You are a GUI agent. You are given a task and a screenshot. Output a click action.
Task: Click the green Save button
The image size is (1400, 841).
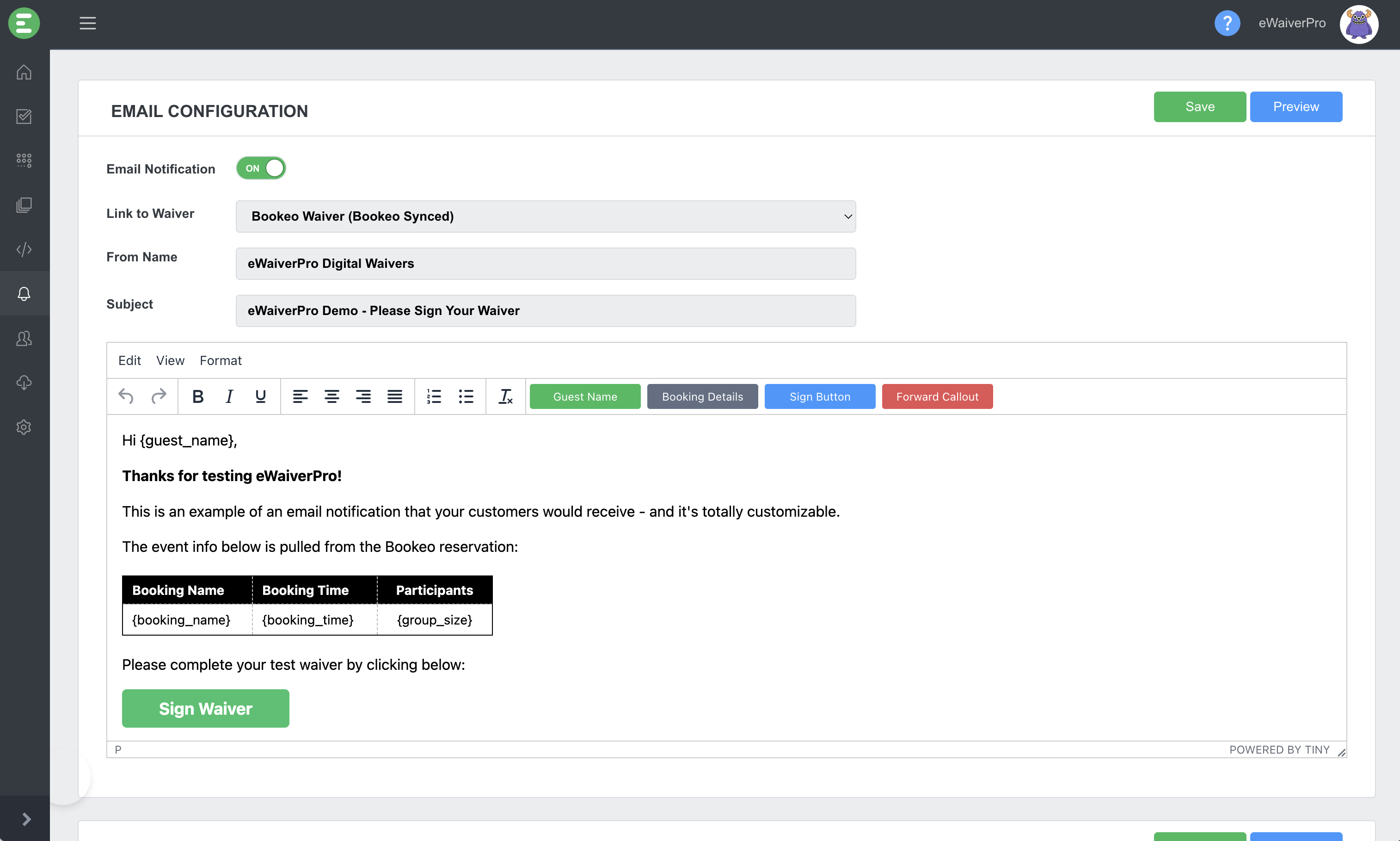(1199, 106)
